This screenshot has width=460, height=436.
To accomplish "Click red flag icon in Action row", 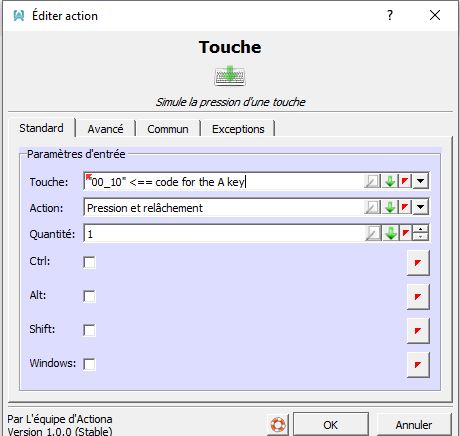I will click(405, 208).
